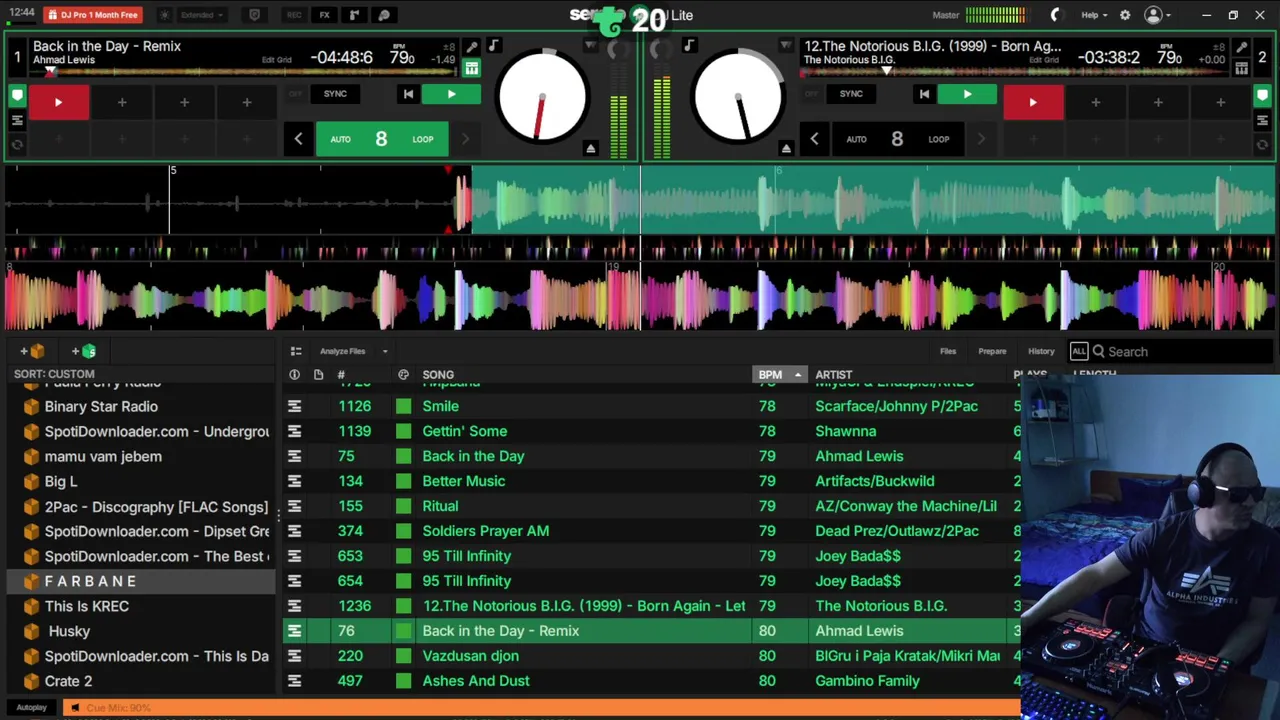
Task: Select cue points tab on deck 2
Action: pos(1262,95)
